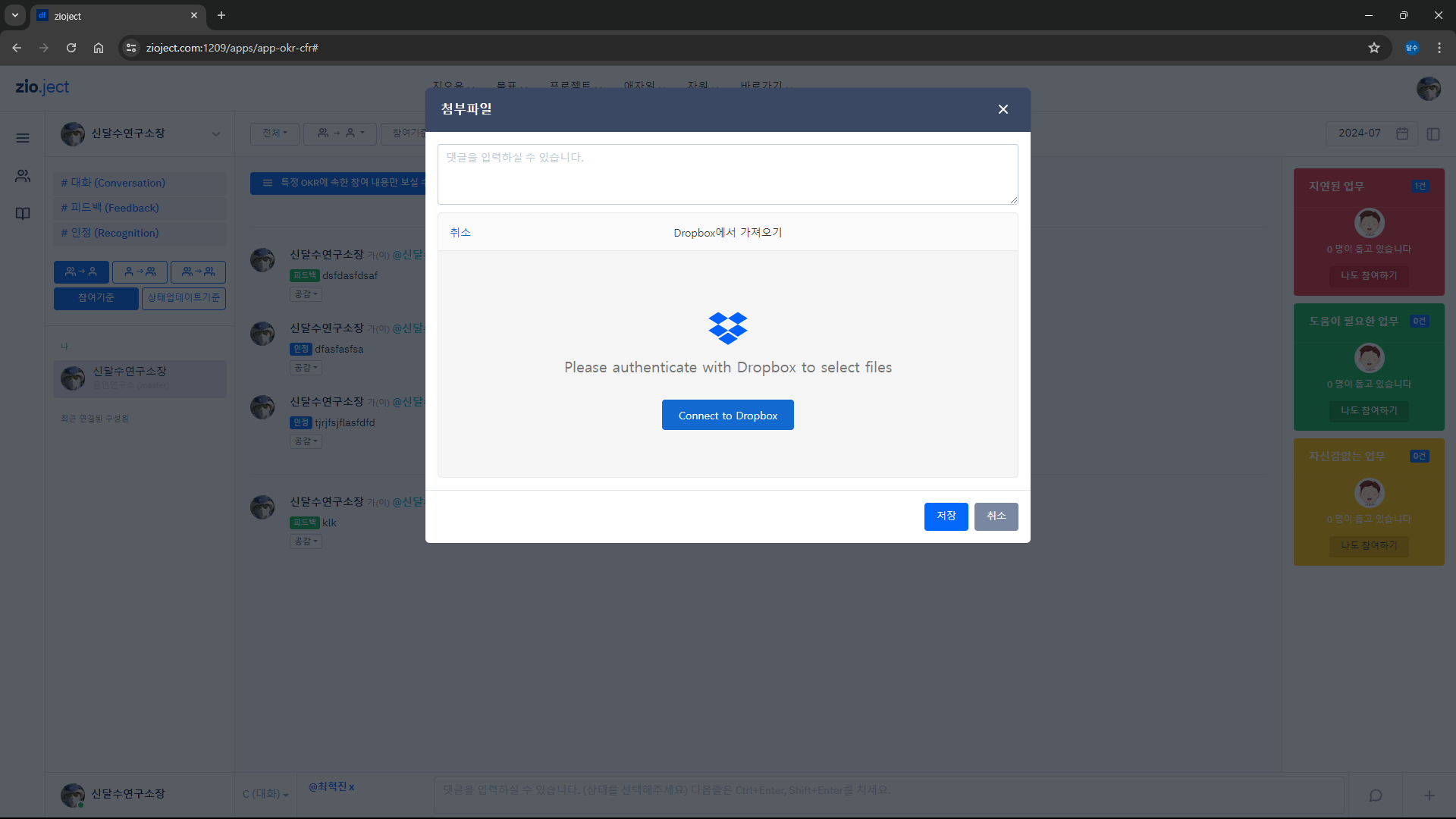Image resolution: width=1456 pixels, height=819 pixels.
Task: Bookmark page with star icon
Action: [x=1374, y=48]
